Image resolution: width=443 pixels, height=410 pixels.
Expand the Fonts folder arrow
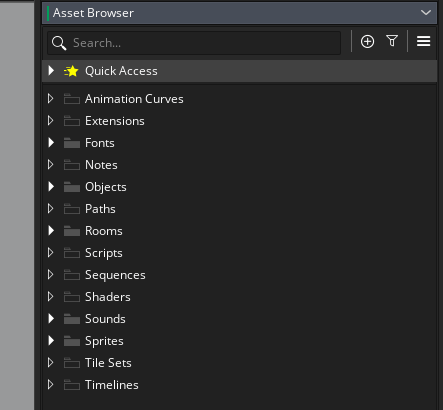(x=51, y=143)
